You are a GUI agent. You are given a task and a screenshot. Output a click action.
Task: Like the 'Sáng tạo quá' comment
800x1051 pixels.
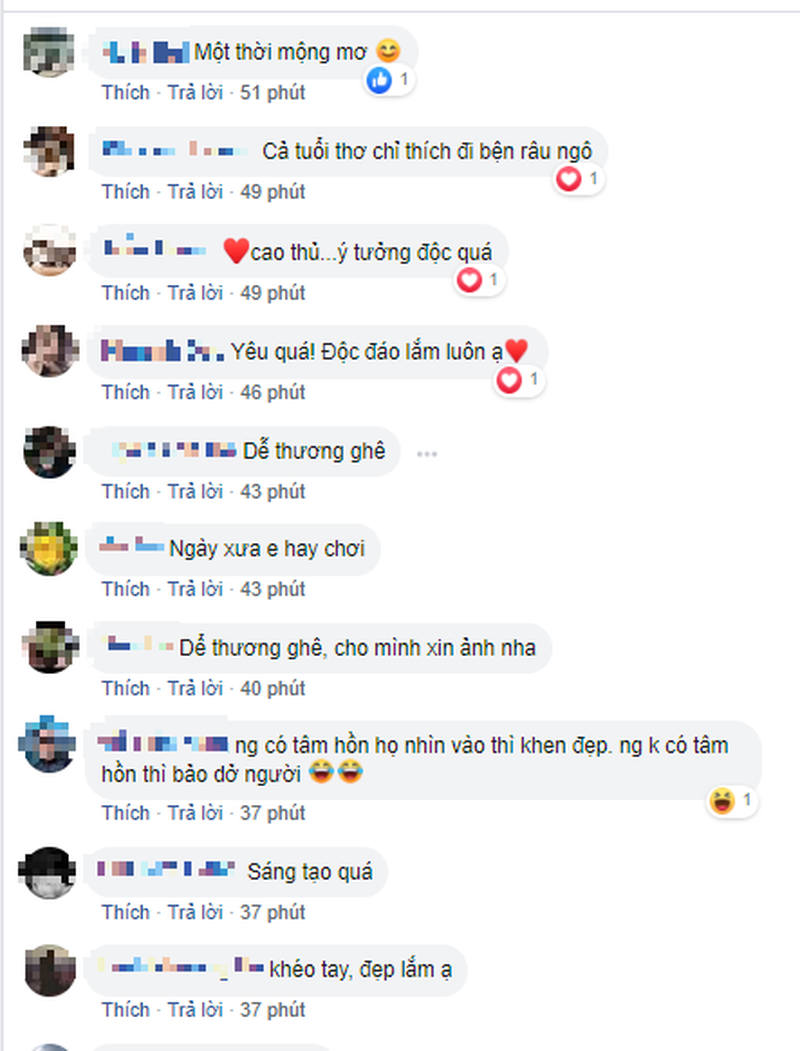(125, 912)
